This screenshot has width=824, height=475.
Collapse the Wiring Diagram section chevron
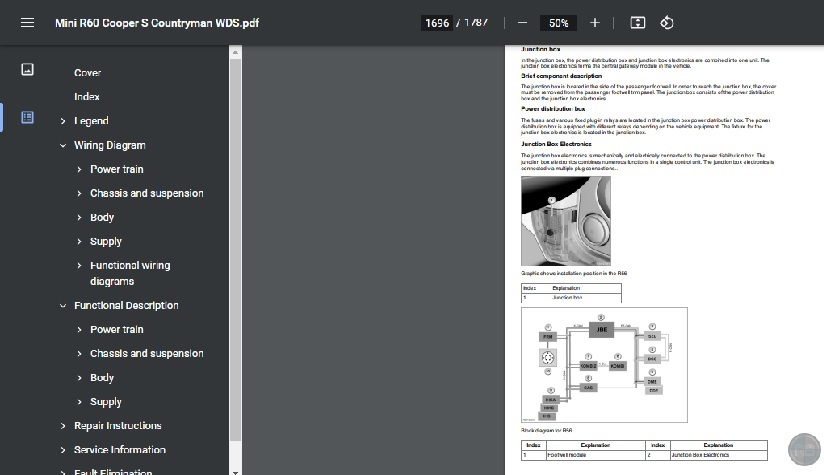point(63,145)
